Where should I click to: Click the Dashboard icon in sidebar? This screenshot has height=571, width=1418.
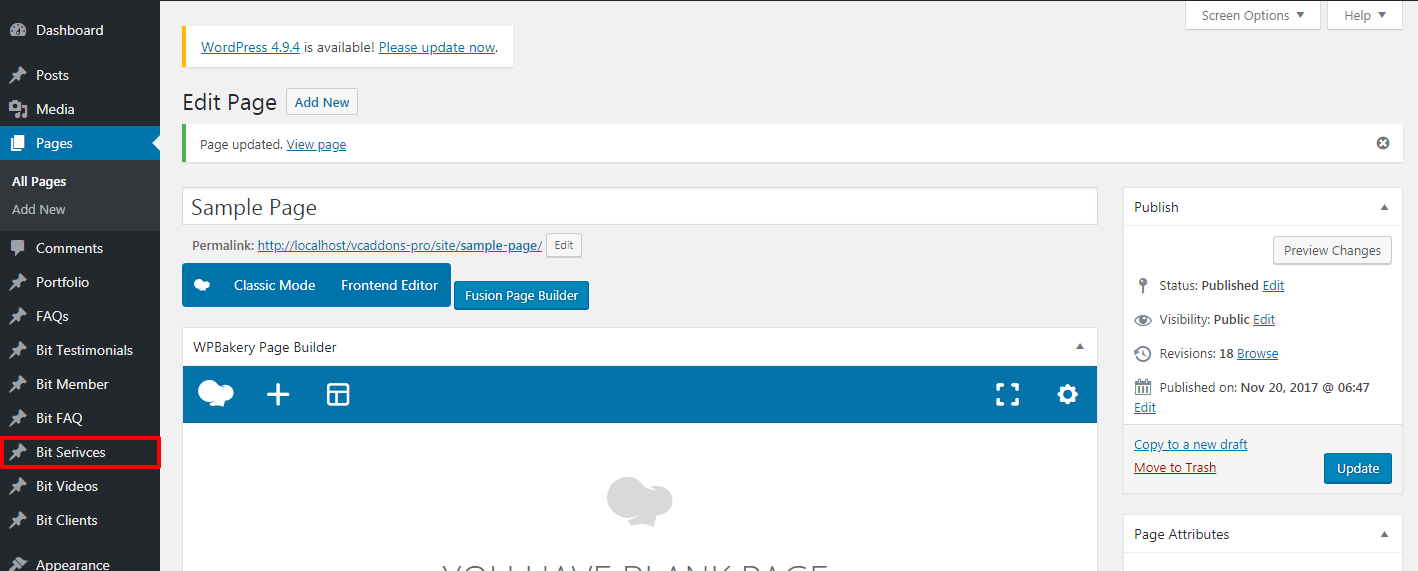click(x=18, y=30)
